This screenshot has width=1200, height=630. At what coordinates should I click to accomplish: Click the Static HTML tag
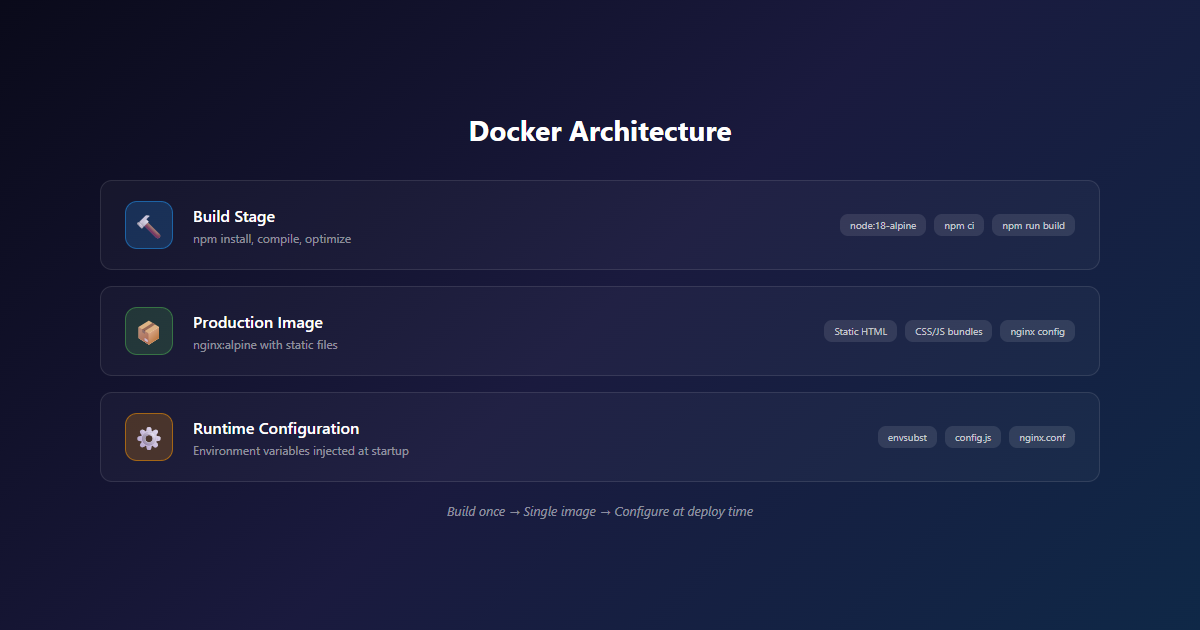tap(861, 331)
